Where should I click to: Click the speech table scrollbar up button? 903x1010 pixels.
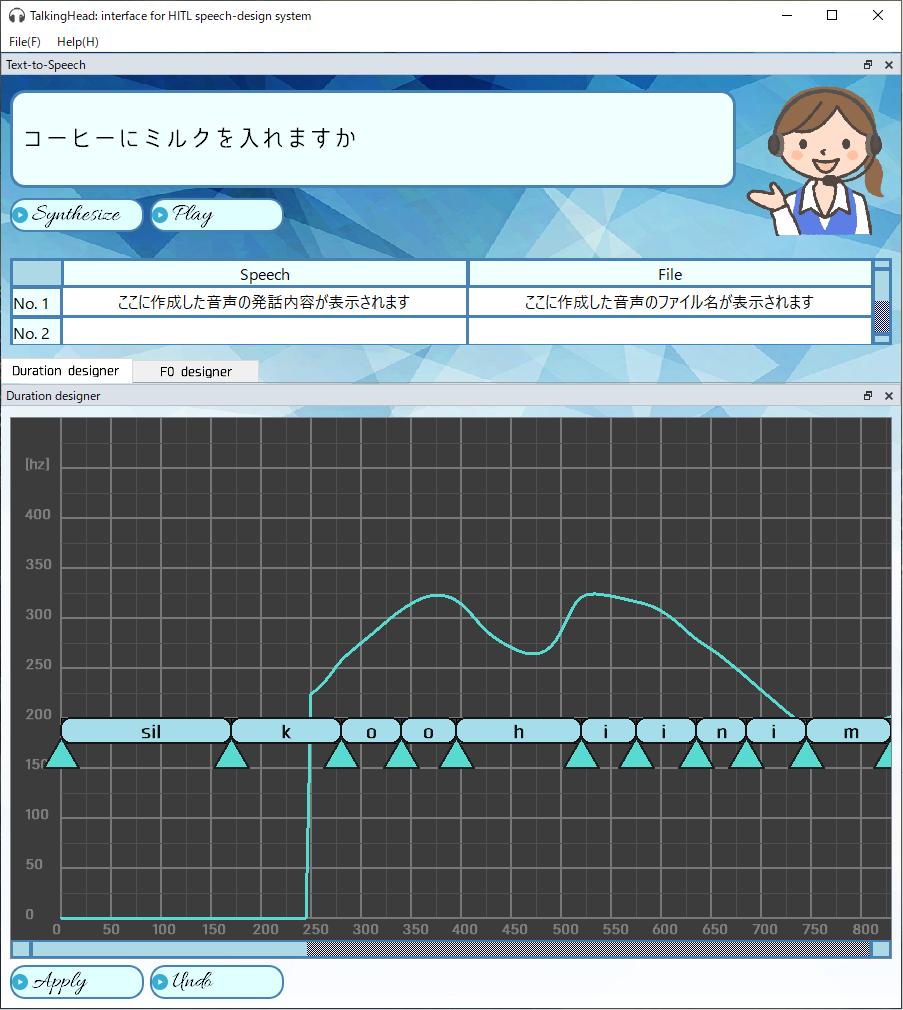click(882, 264)
